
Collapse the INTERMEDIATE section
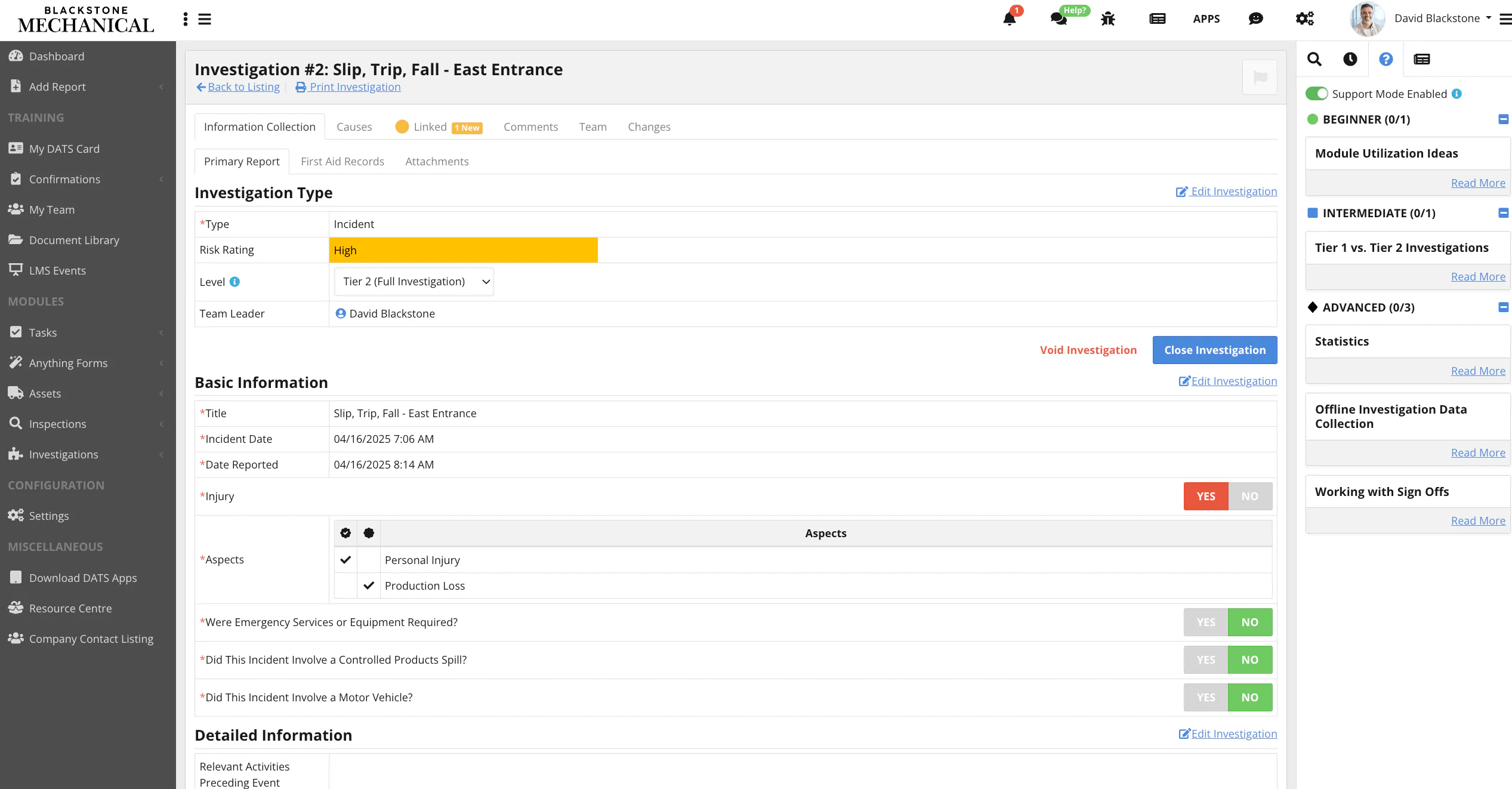1503,213
